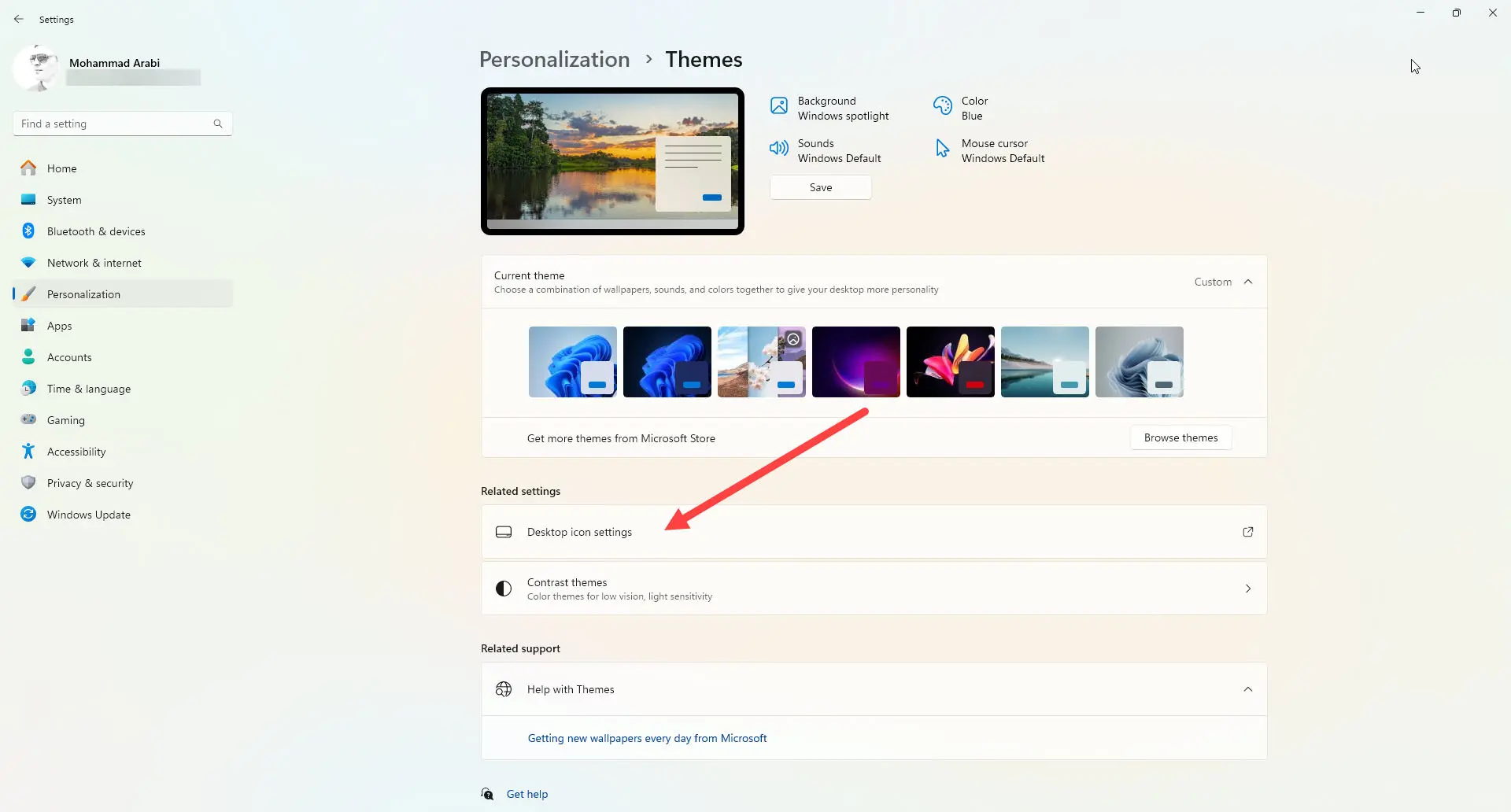This screenshot has height=812, width=1511.
Task: Click the Personalization paintbrush icon
Action: click(28, 294)
